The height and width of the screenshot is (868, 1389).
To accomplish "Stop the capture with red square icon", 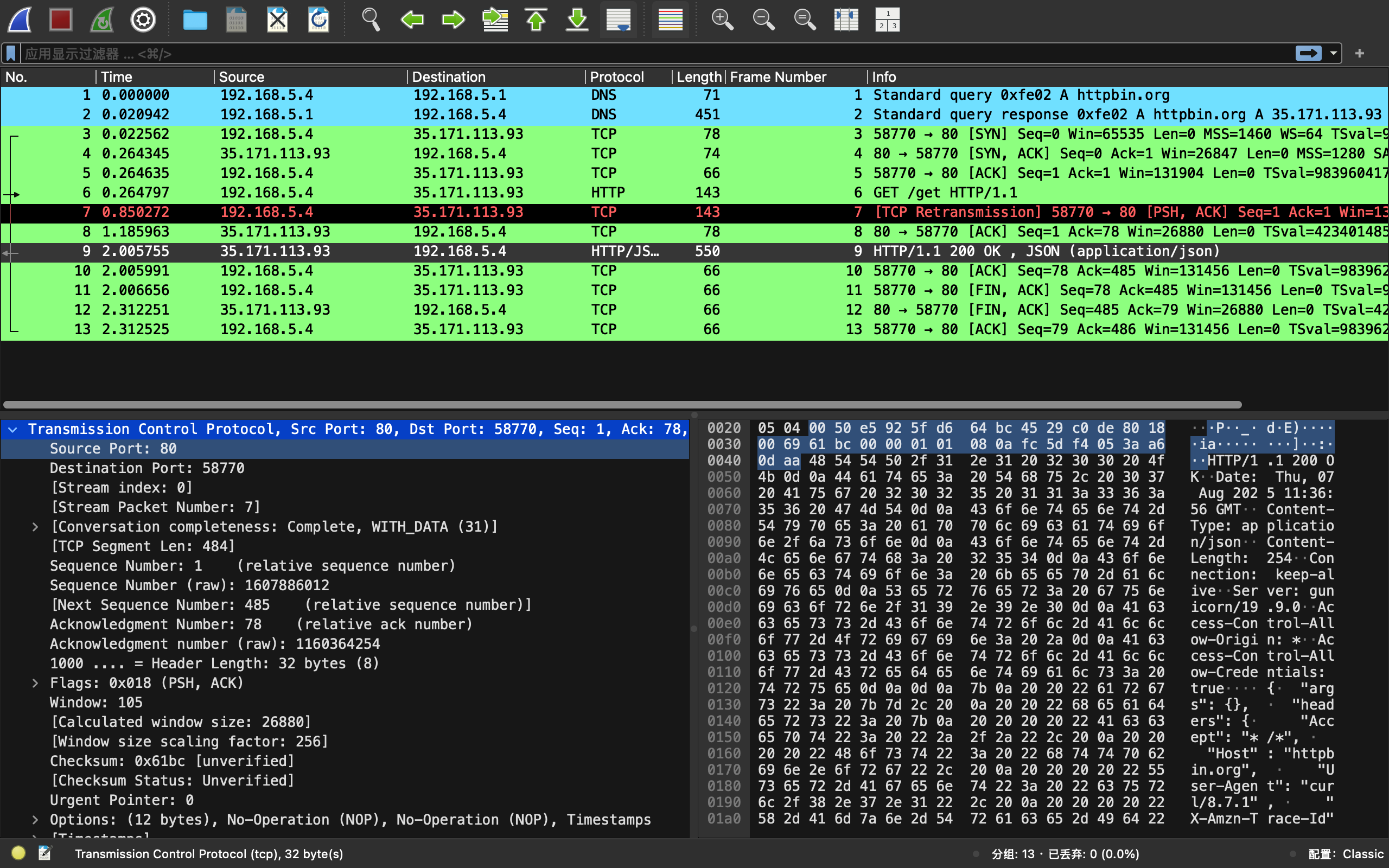I will point(60,20).
